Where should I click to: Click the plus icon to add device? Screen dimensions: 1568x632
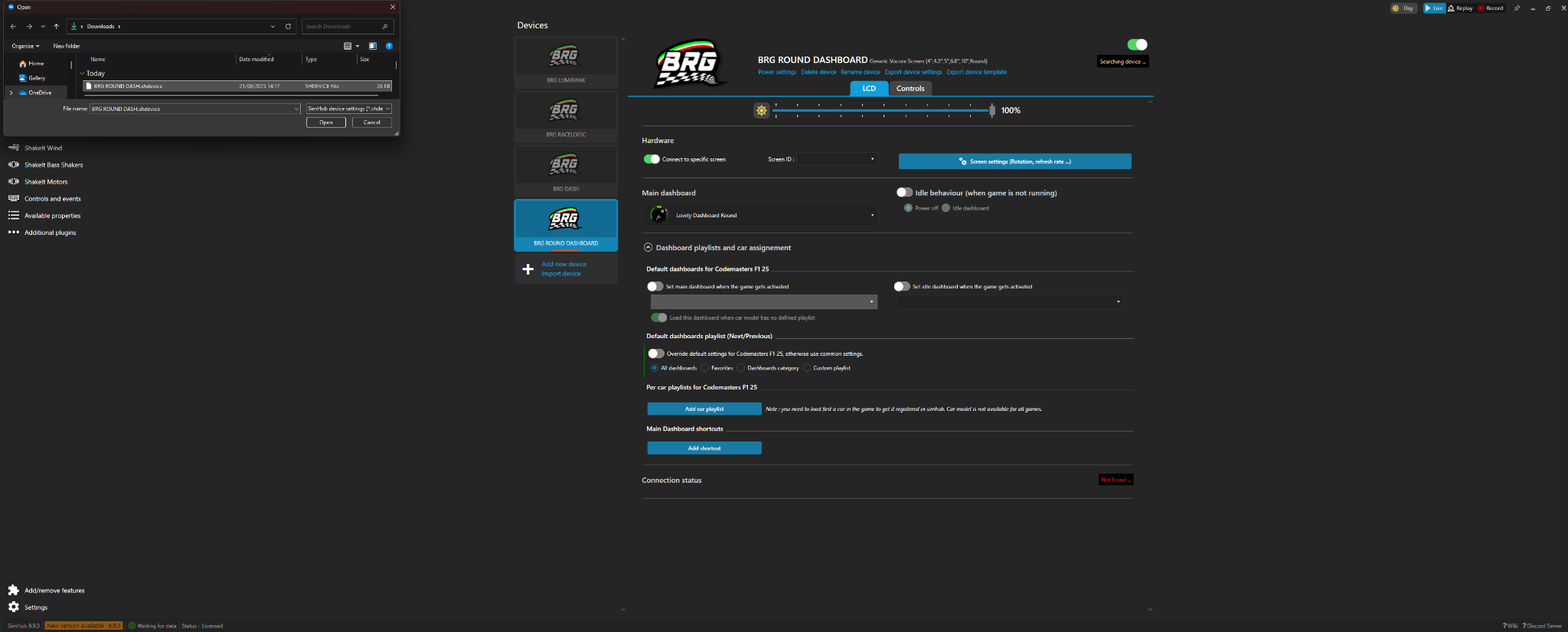tap(528, 269)
